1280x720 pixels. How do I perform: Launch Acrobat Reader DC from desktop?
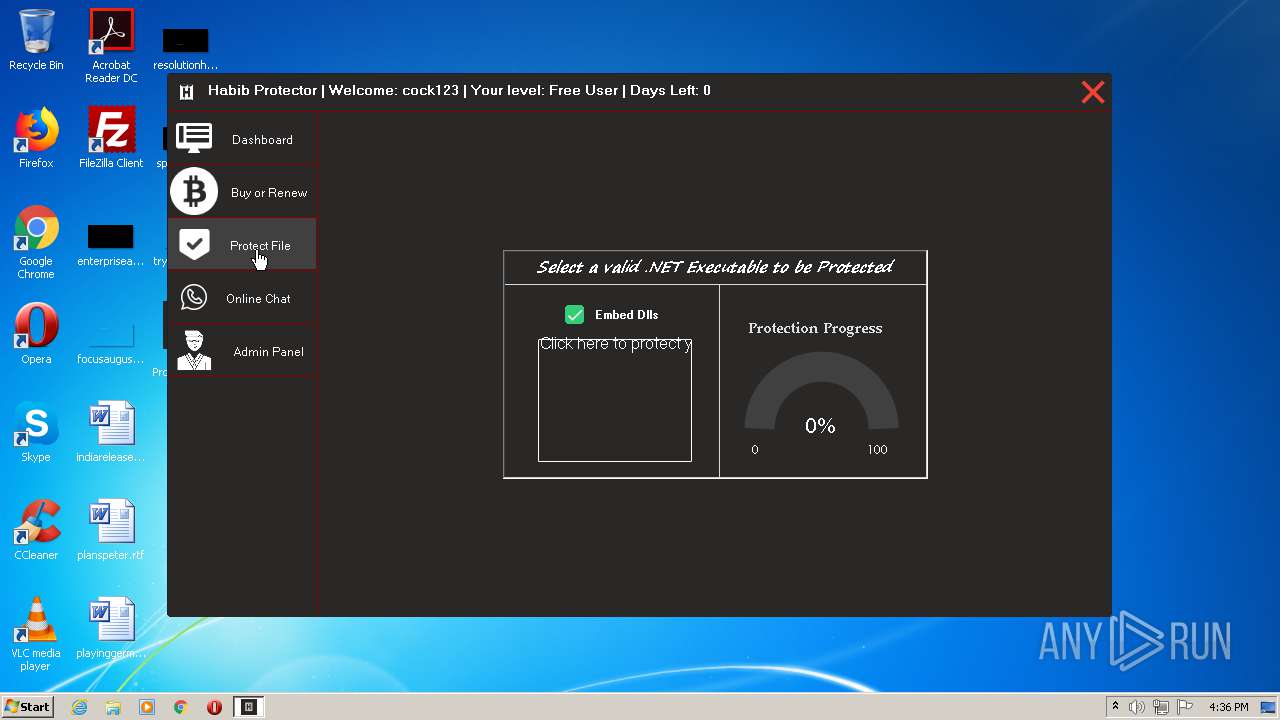(111, 46)
